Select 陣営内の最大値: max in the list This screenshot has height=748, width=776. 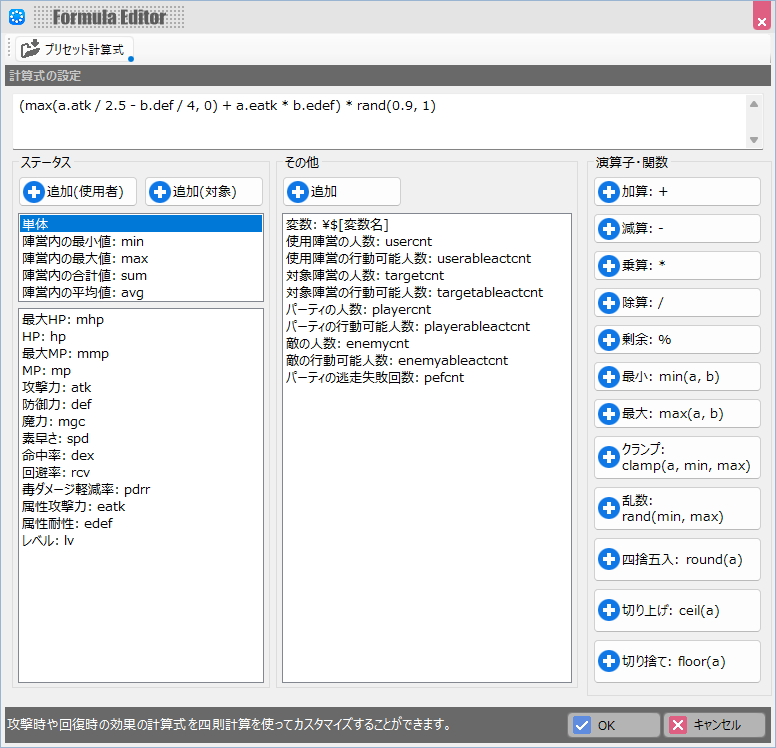click(85, 258)
